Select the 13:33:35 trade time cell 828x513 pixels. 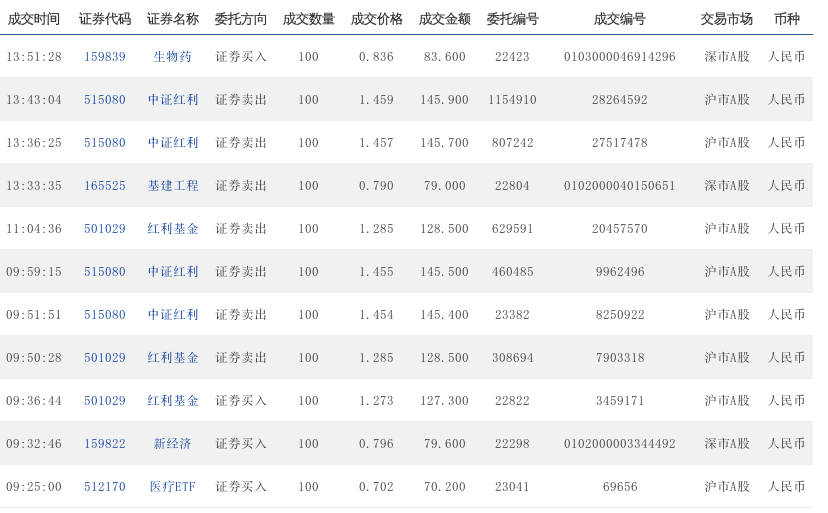coord(34,185)
